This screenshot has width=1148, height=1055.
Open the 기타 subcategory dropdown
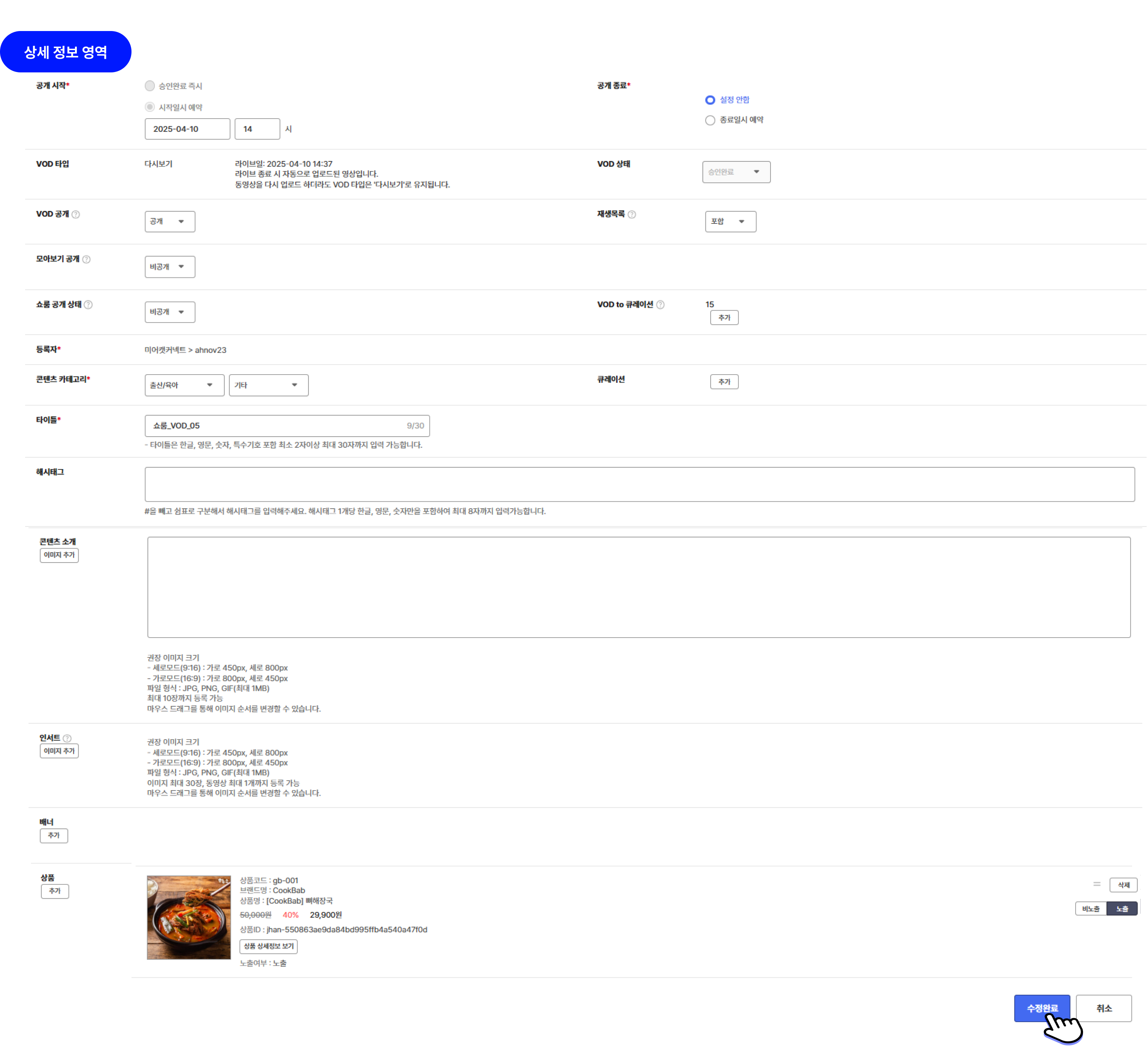268,385
